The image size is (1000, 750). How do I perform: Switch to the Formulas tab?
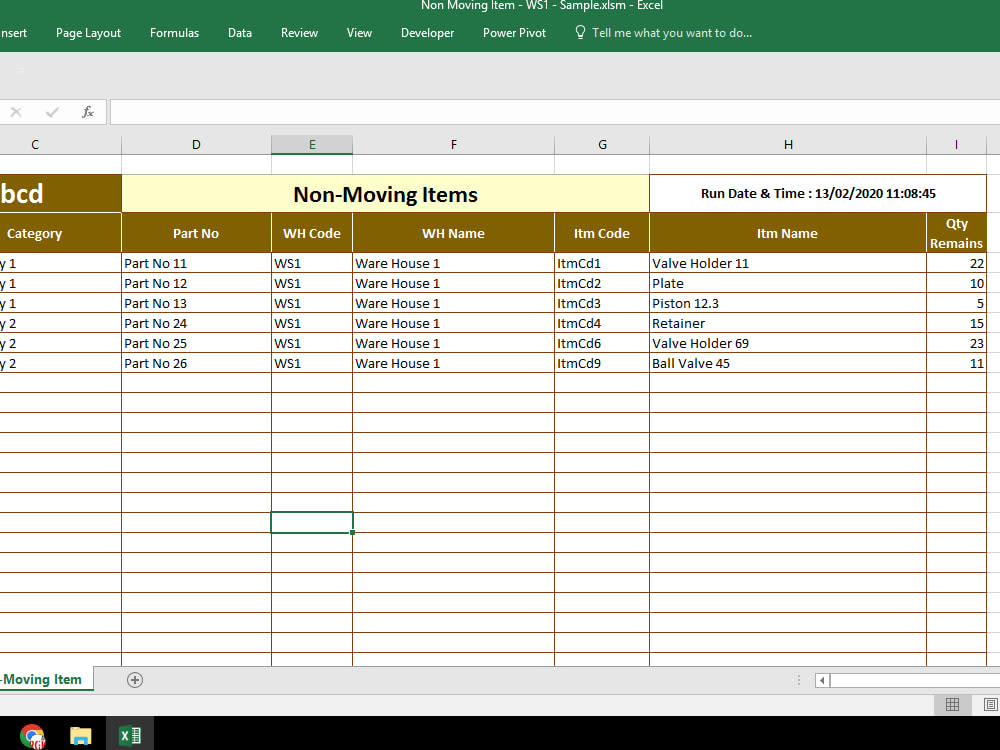[174, 32]
